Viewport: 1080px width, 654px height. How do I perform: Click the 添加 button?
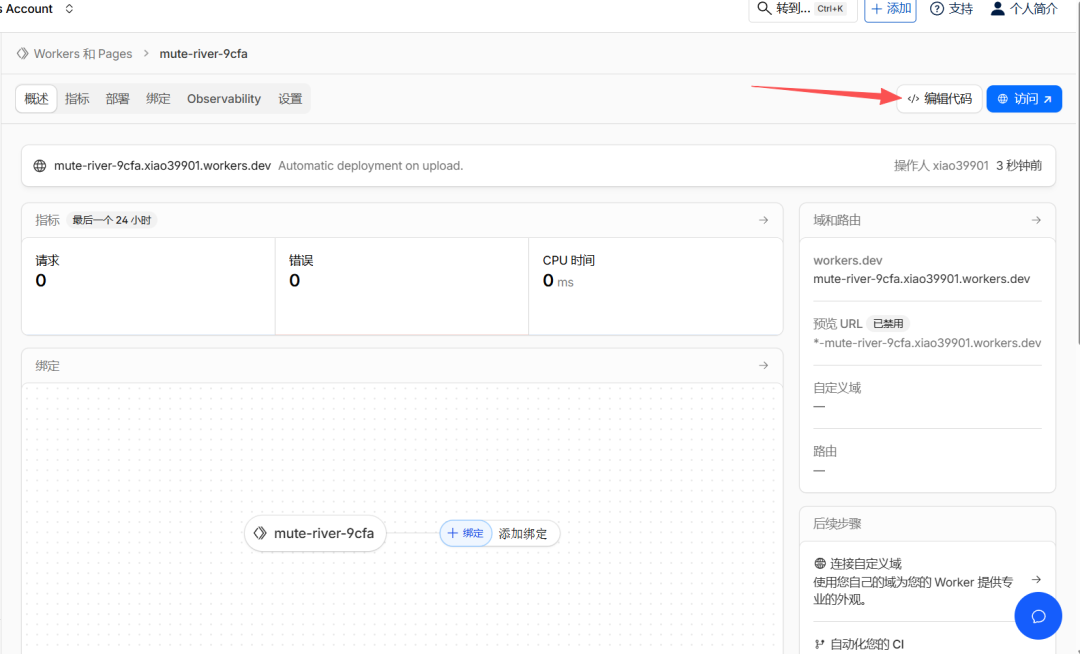pyautogui.click(x=890, y=9)
